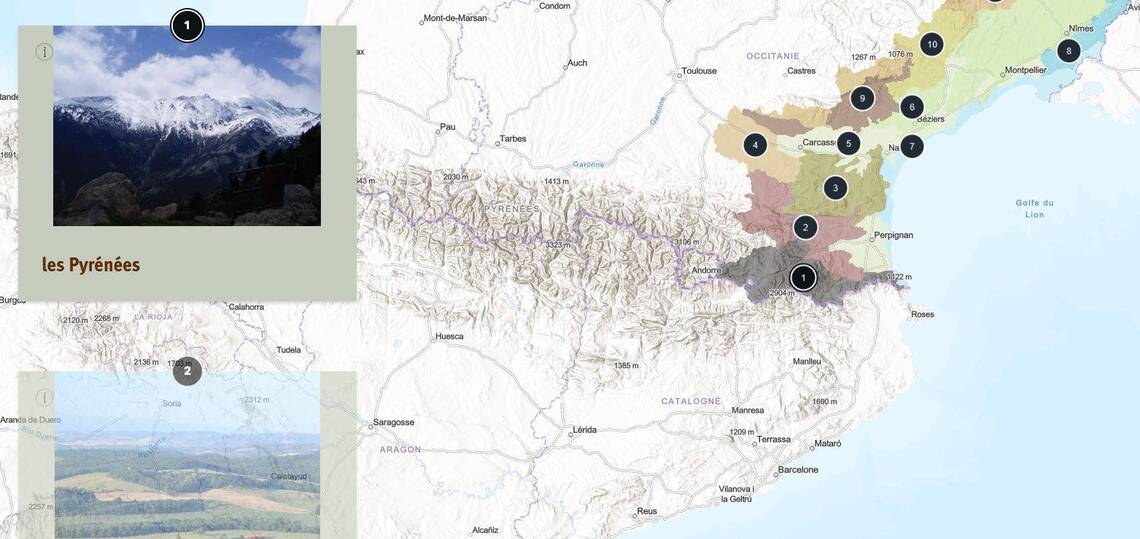1140x539 pixels.
Task: Click map marker number 9
Action: click(x=862, y=98)
